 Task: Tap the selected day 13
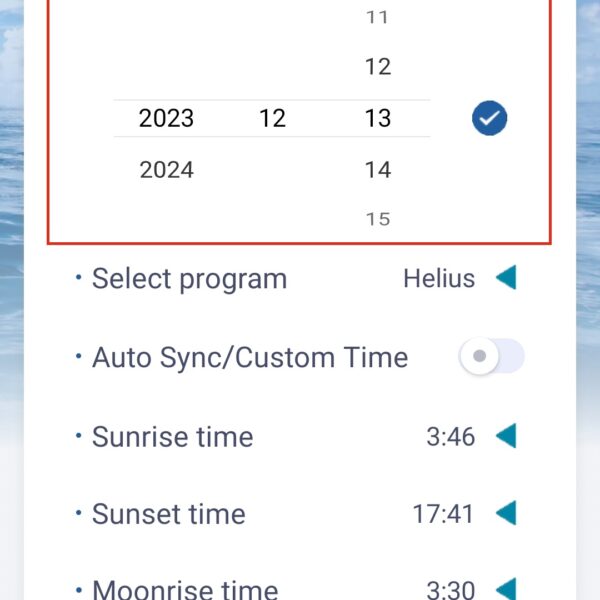coord(378,118)
